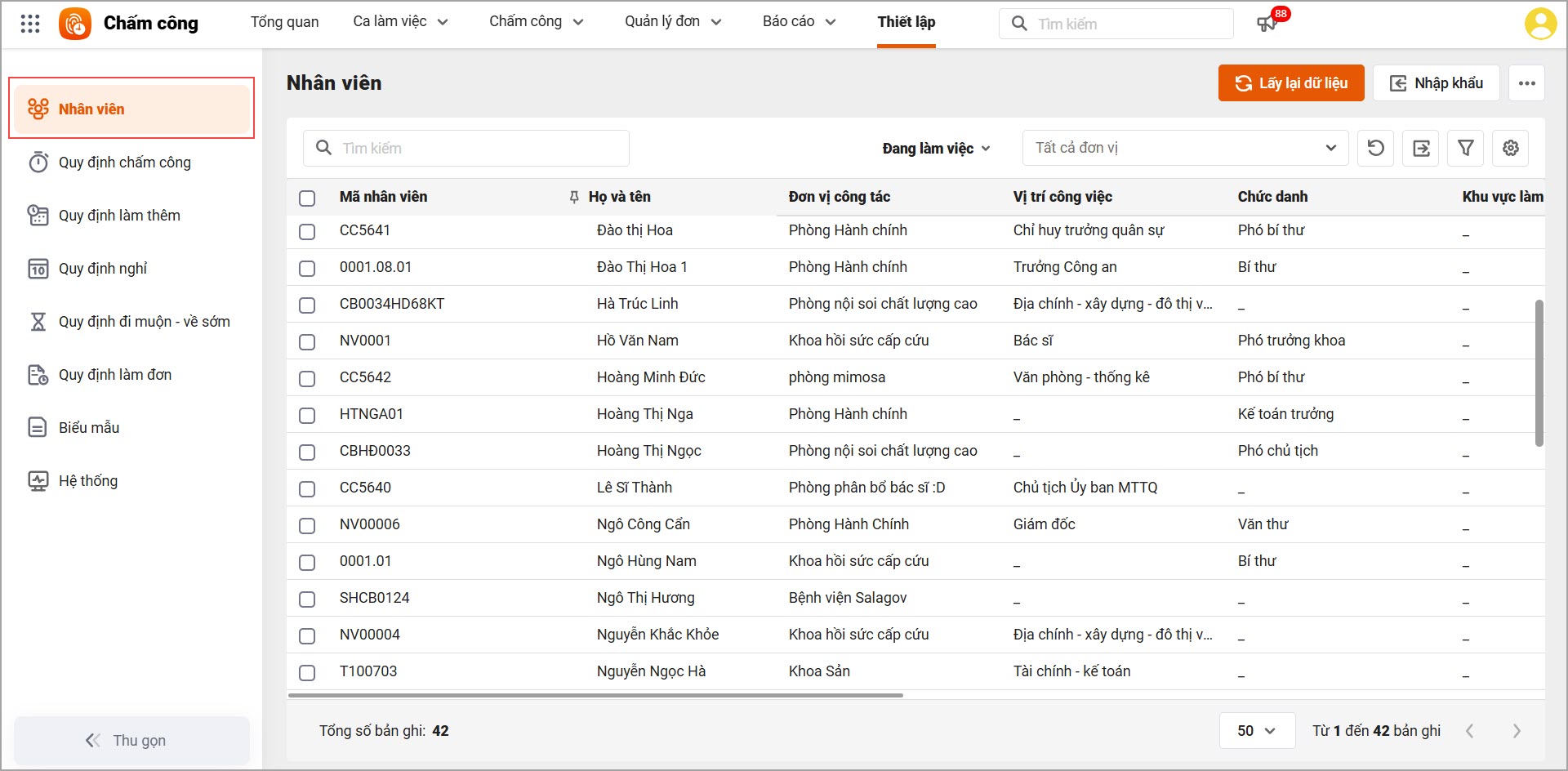This screenshot has height=771, width=1568.
Task: Click the horizontal scrollbar under the table
Action: pos(595,695)
